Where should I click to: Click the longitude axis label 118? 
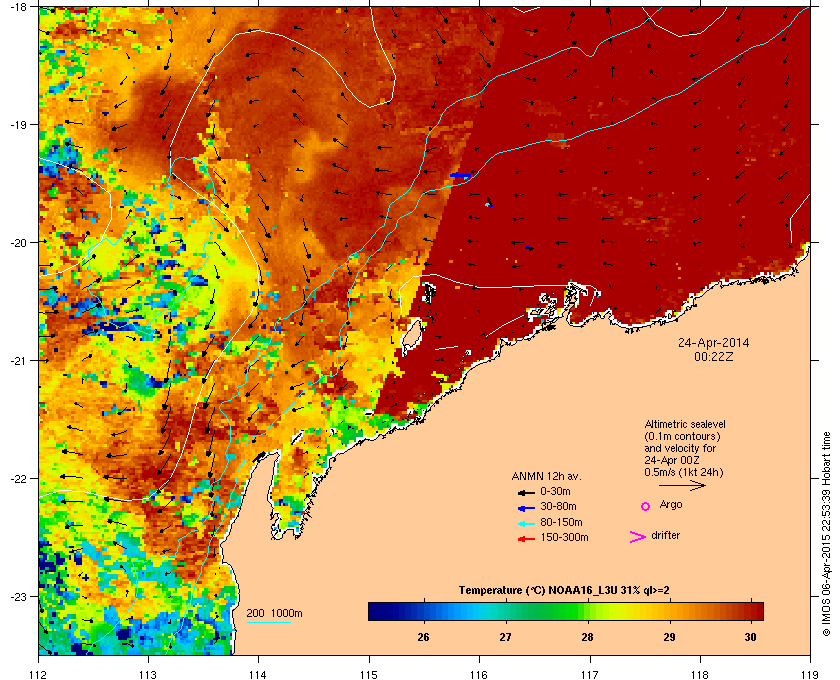pyautogui.click(x=700, y=675)
